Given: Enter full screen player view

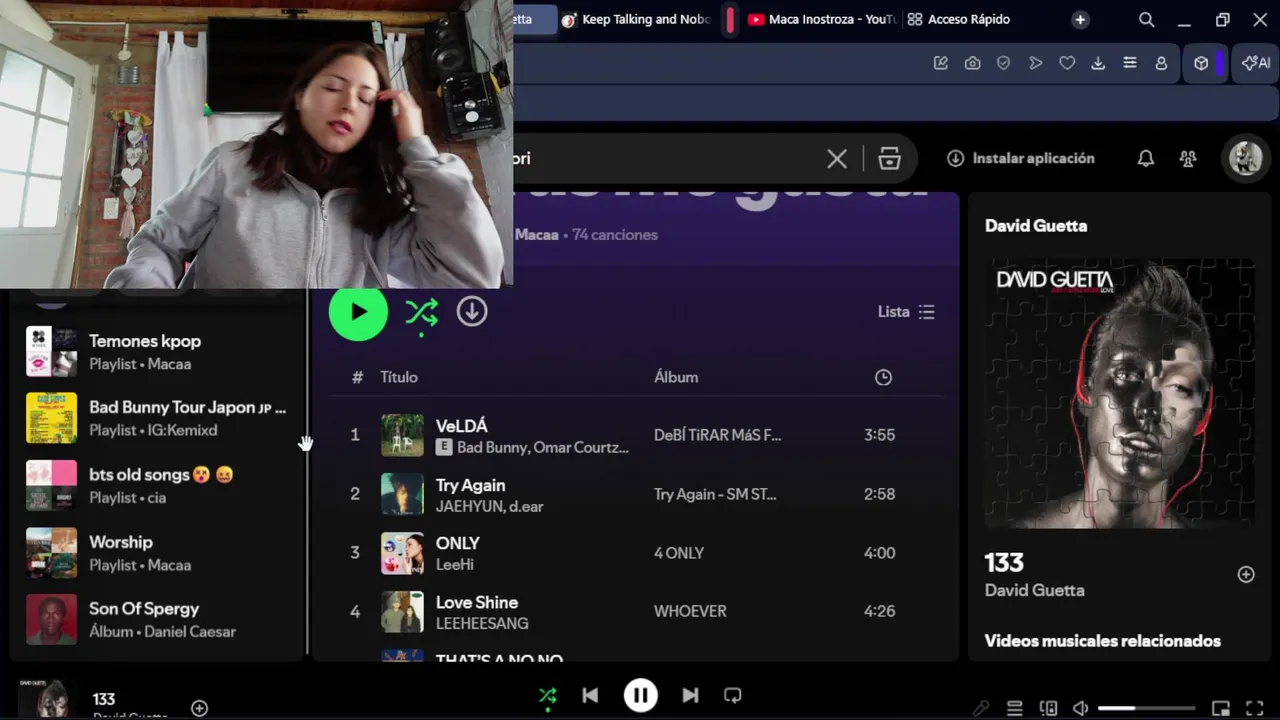Looking at the screenshot, I should 1254,708.
